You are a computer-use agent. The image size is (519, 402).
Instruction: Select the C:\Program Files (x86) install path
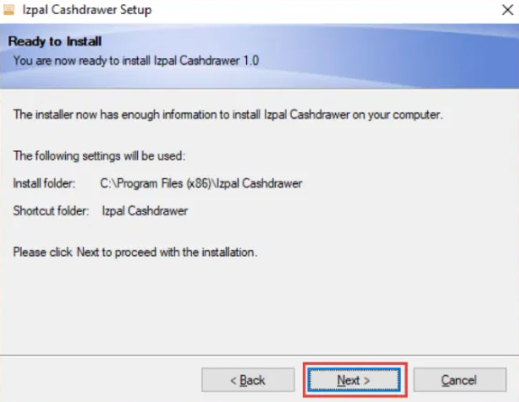(x=201, y=183)
